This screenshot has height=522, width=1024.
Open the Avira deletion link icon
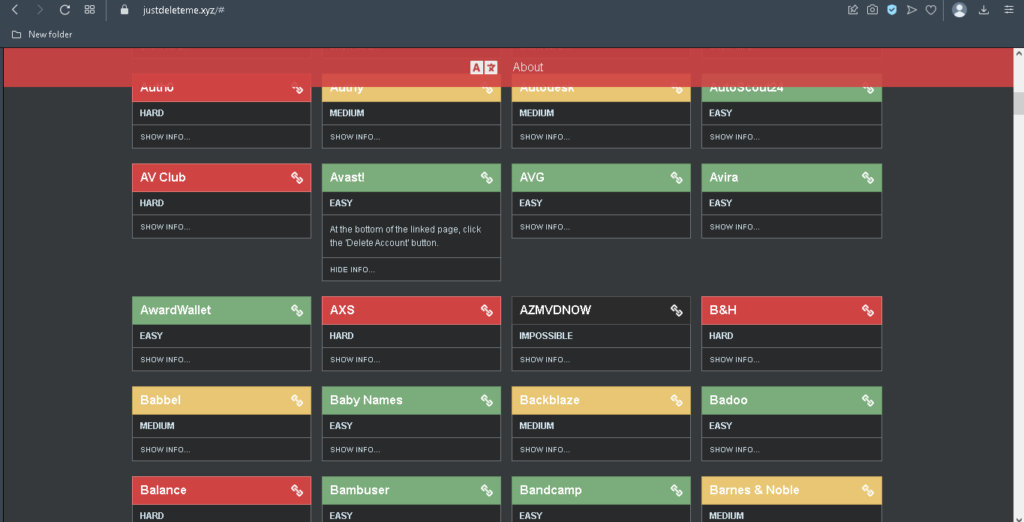click(868, 178)
